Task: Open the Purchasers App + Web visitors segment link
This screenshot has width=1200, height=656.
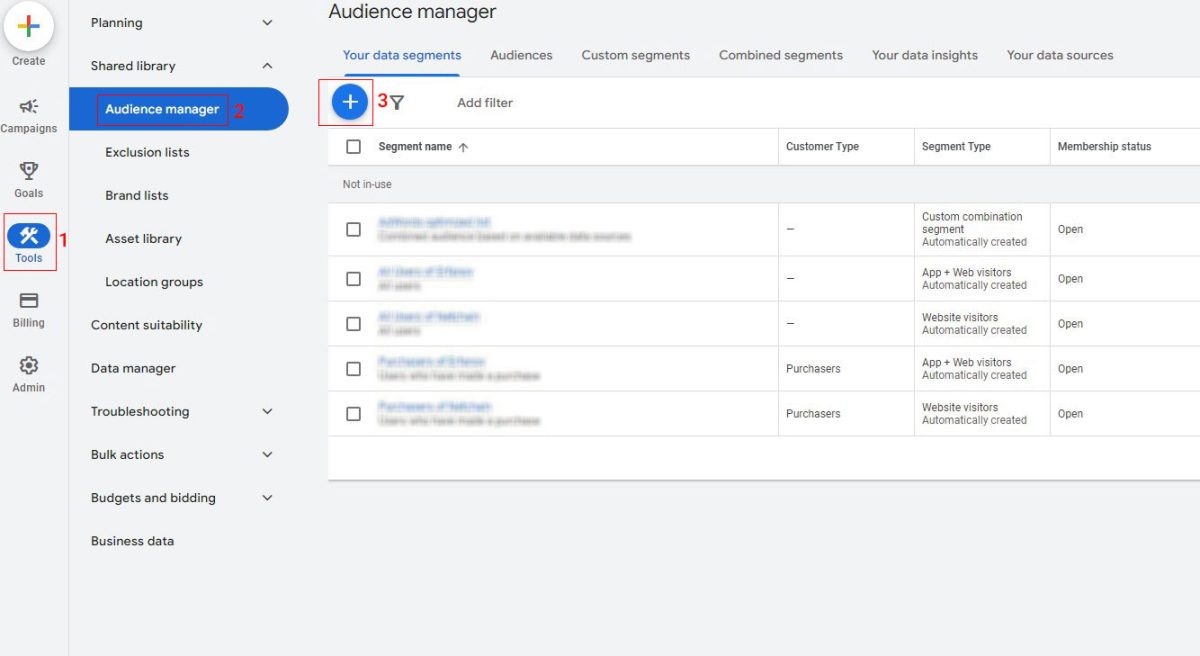Action: pos(432,362)
